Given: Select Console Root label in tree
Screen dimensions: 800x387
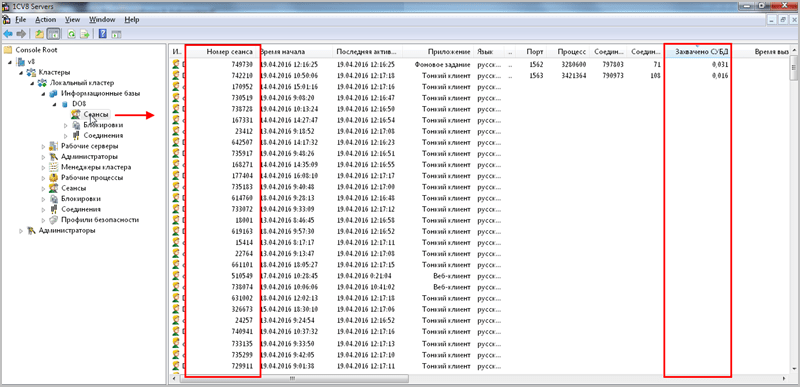Looking at the screenshot, I should (36, 50).
